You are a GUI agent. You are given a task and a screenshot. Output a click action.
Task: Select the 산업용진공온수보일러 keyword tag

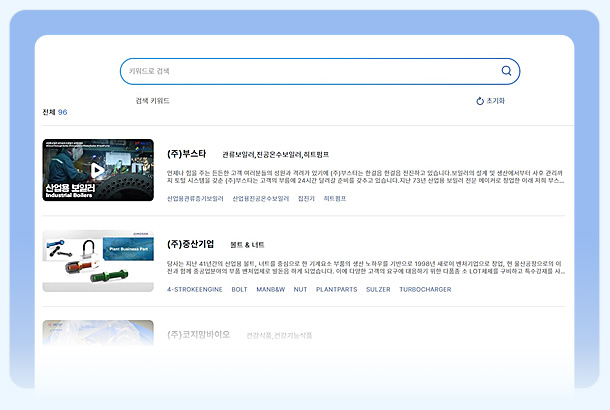pyautogui.click(x=260, y=199)
